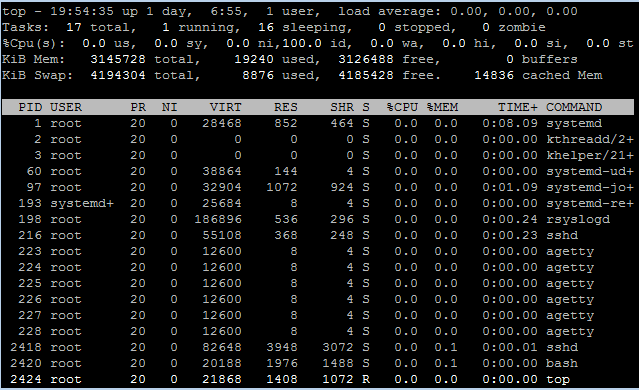Click the systemd-jo+ command entry

point(590,187)
